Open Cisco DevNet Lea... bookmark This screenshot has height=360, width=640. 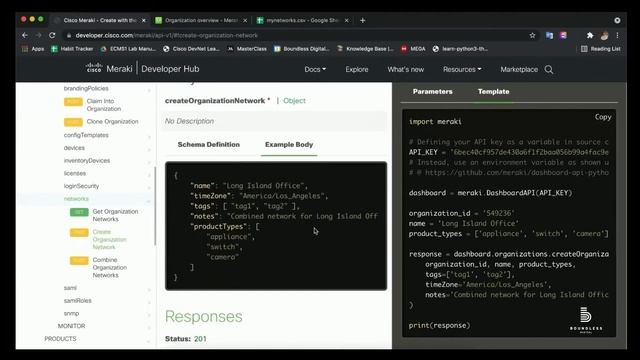191,49
